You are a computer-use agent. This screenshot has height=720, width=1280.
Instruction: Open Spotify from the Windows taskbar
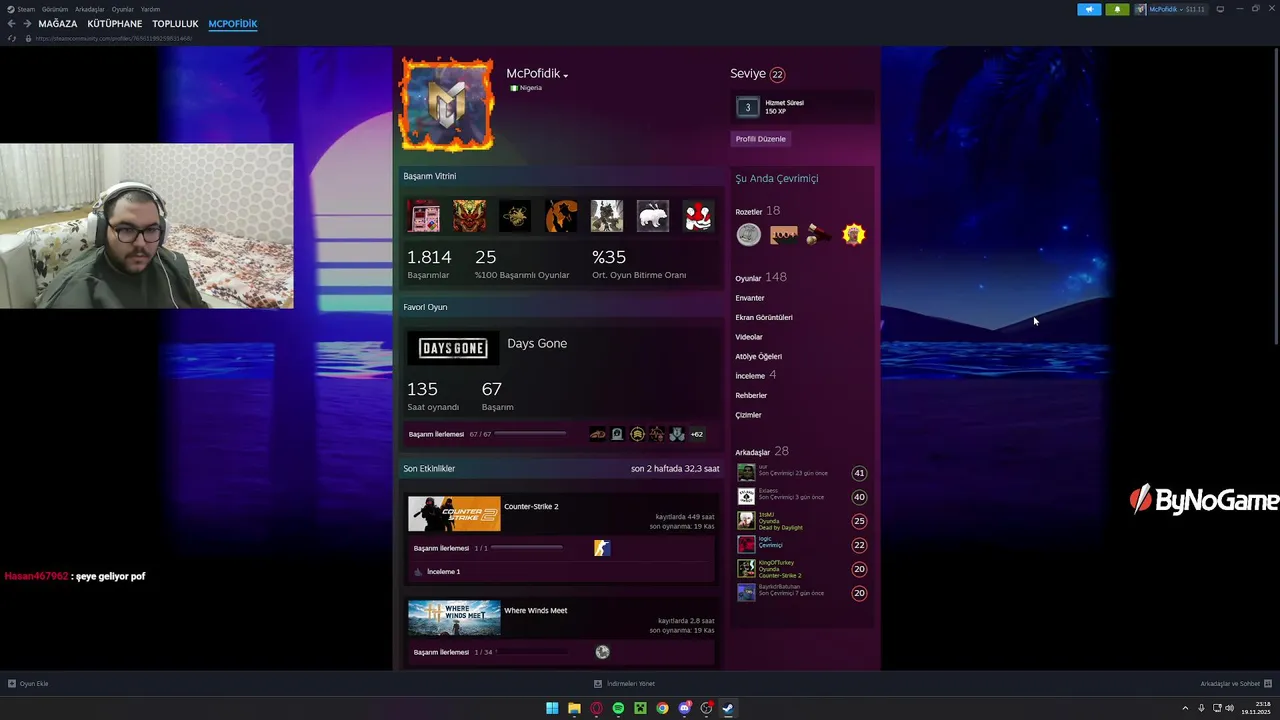point(618,708)
